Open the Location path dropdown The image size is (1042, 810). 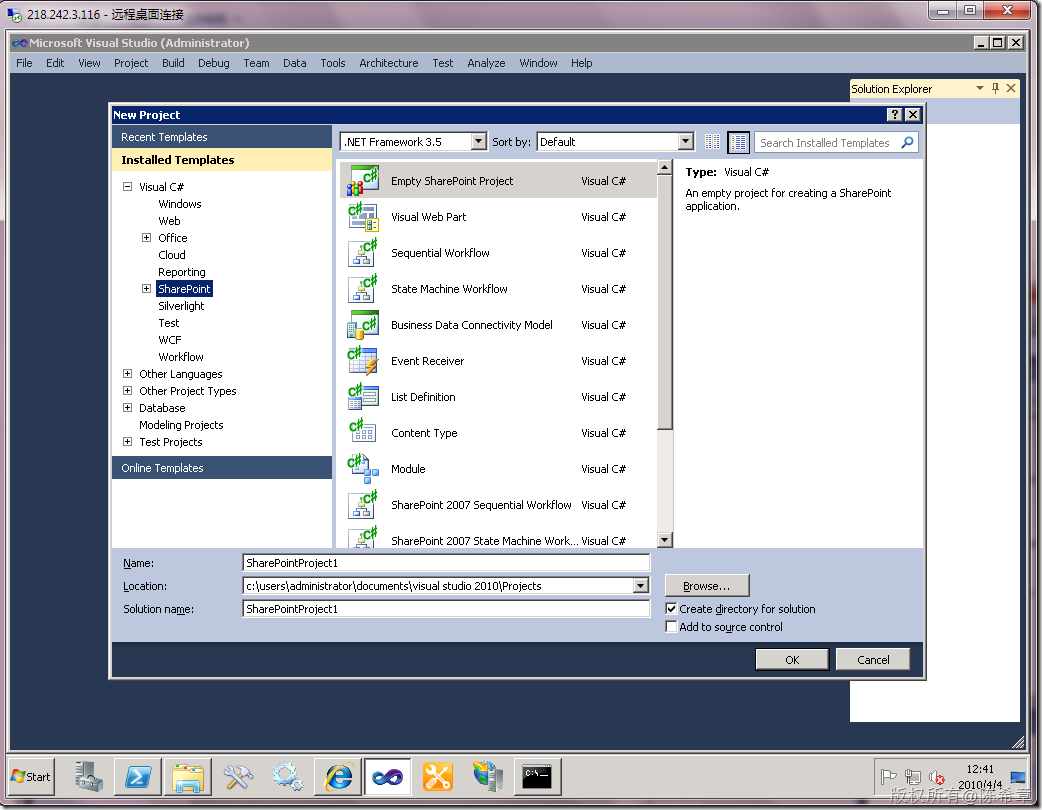[x=641, y=585]
